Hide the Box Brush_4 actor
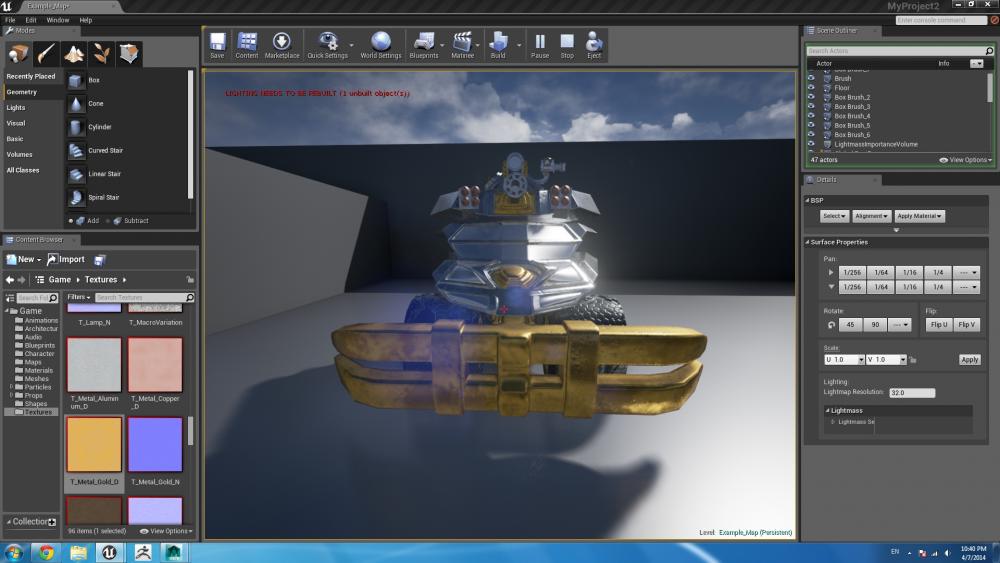The width and height of the screenshot is (1000, 563). (x=811, y=116)
